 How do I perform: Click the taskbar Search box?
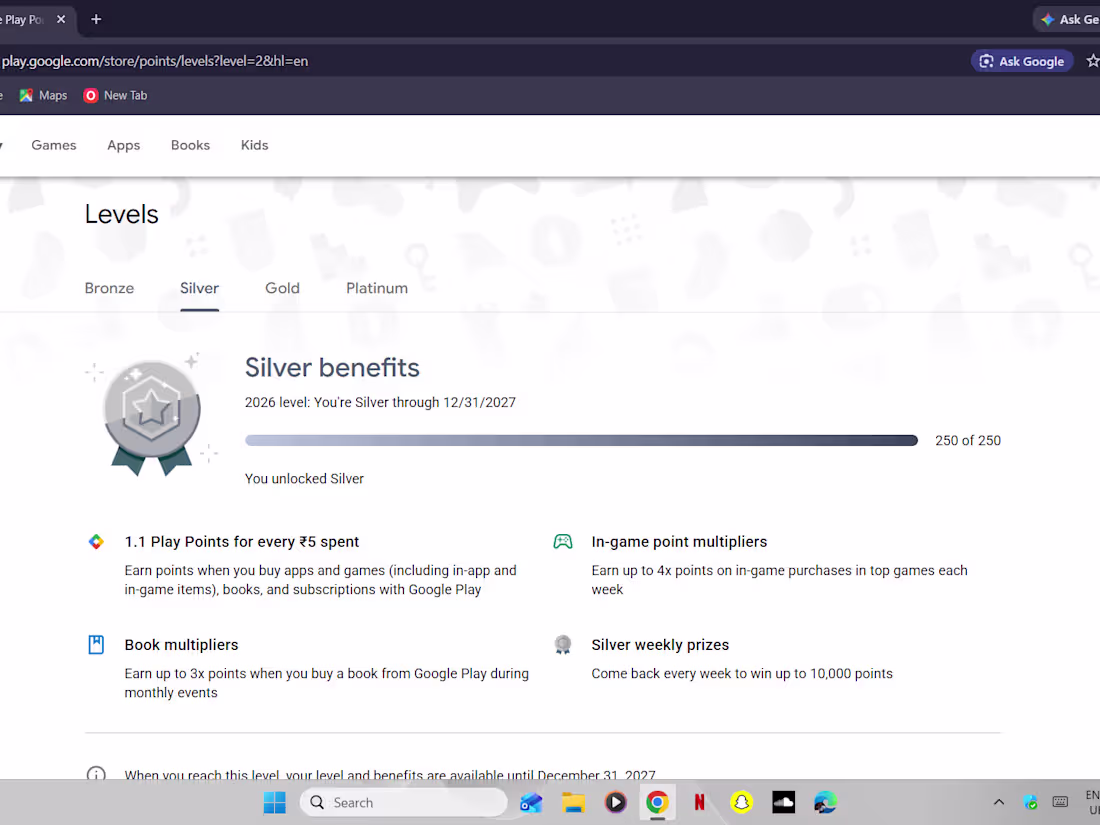coord(403,803)
